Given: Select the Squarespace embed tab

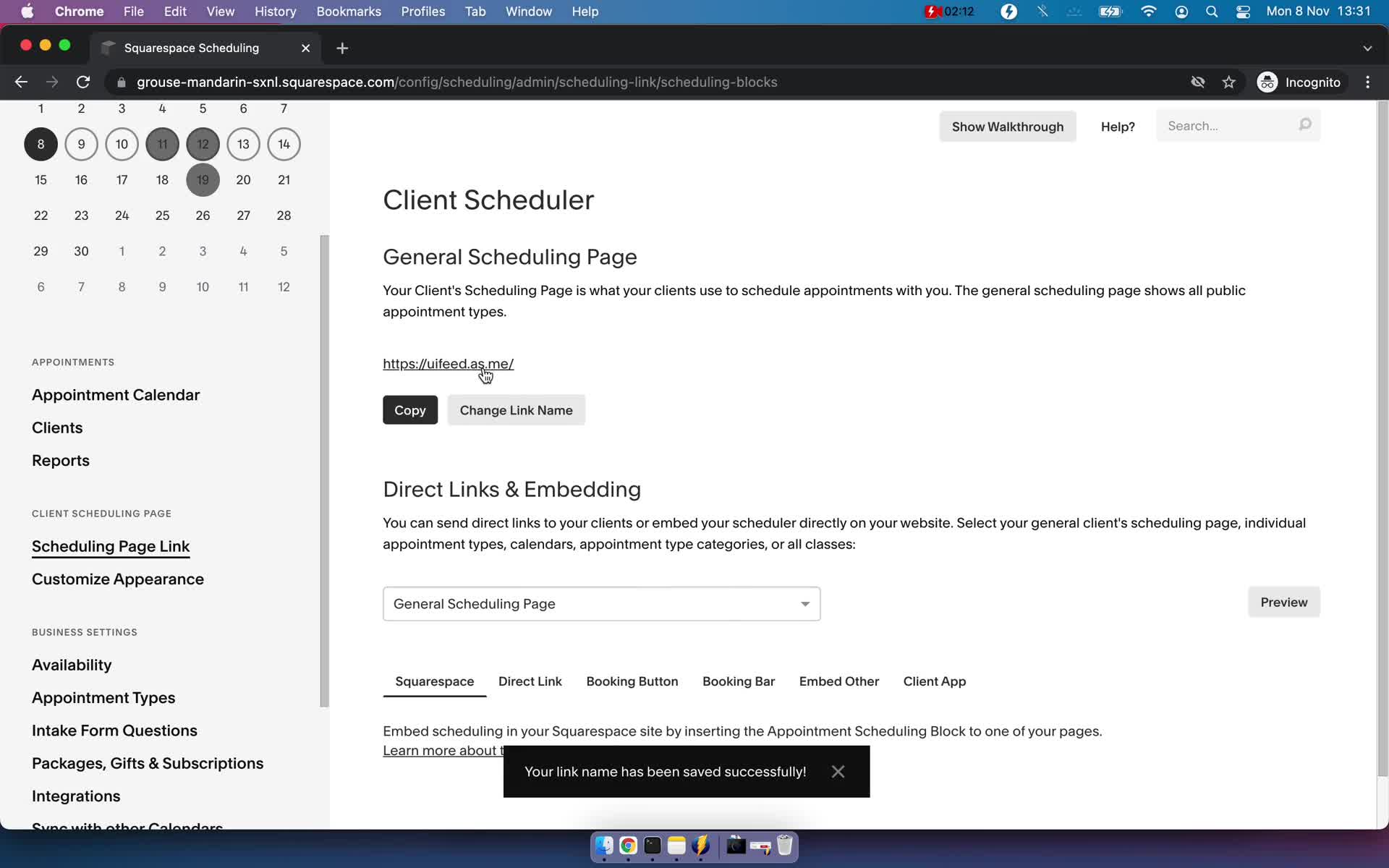Looking at the screenshot, I should click(x=434, y=681).
